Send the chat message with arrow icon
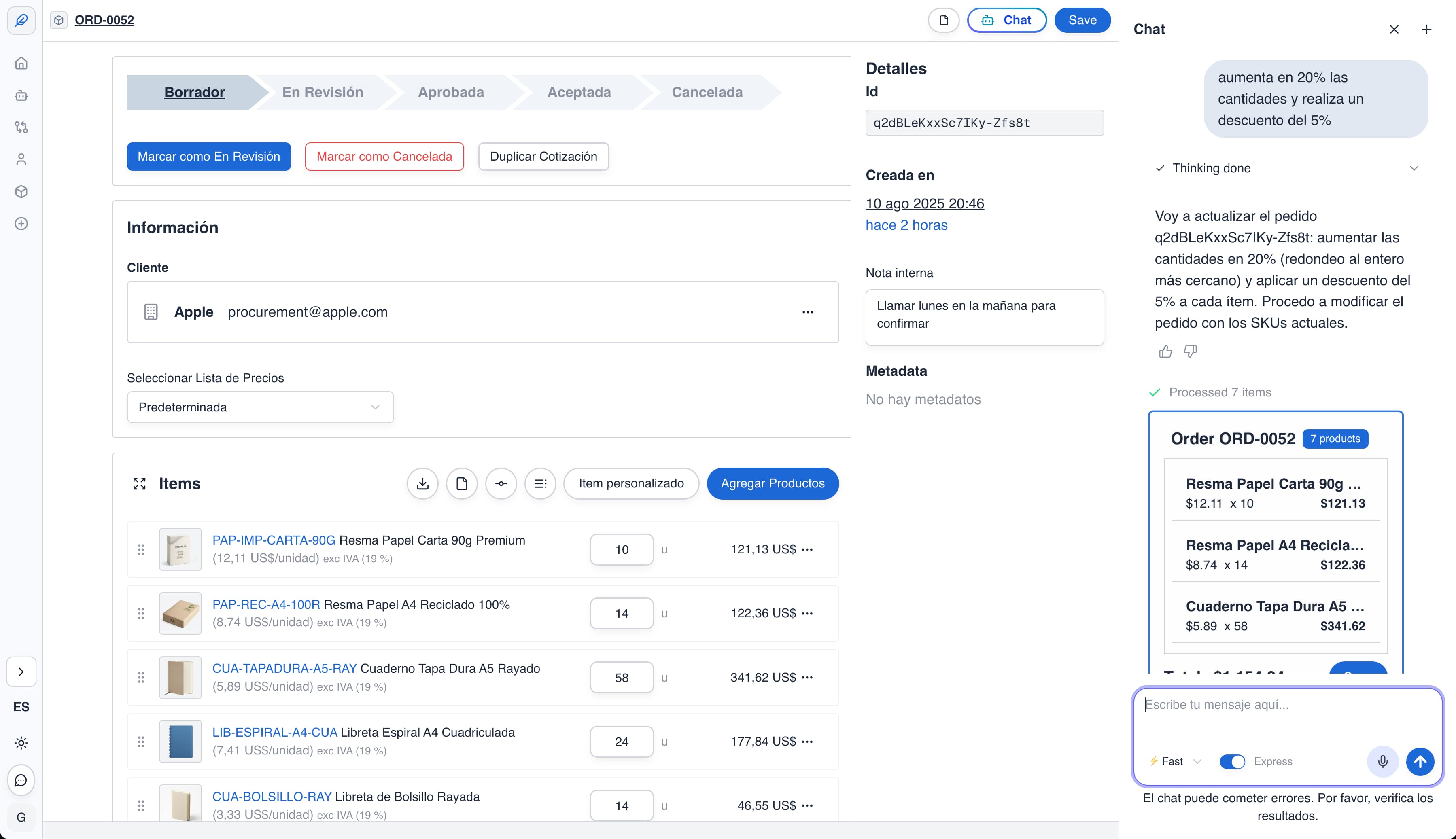The height and width of the screenshot is (839, 1456). (x=1420, y=761)
